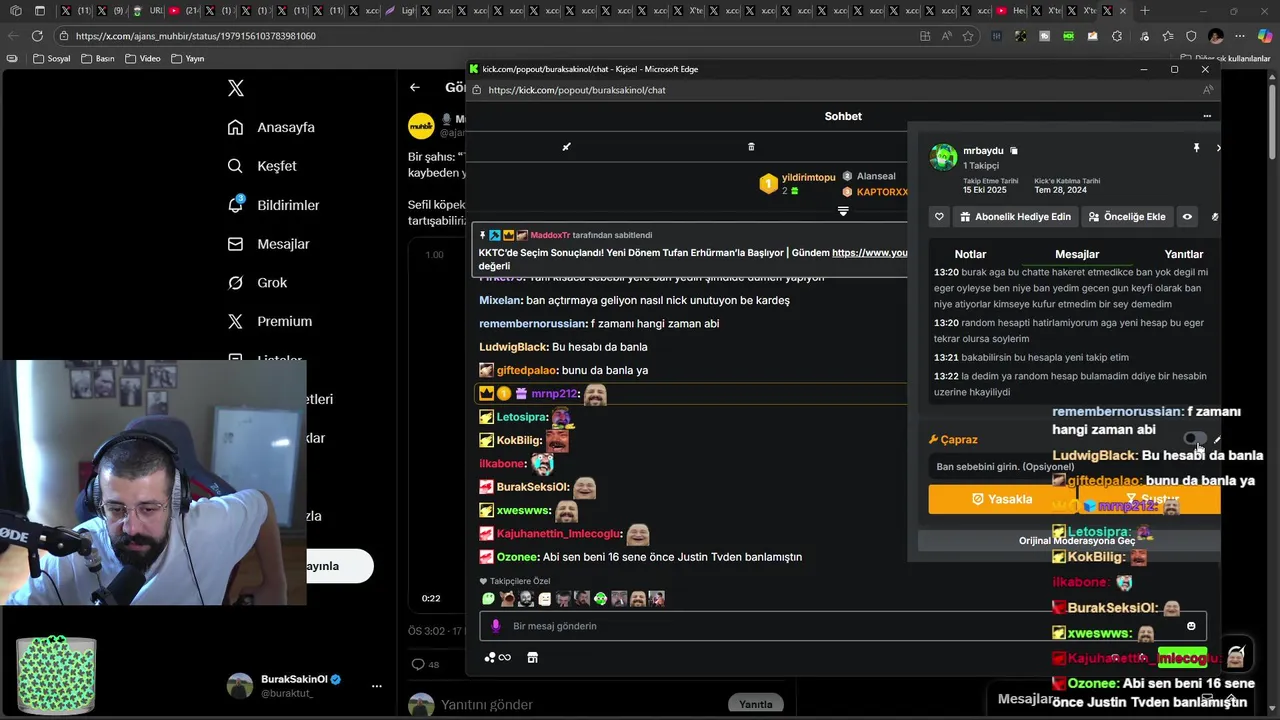Click the browser extensions puzzle icon

click(x=1117, y=36)
